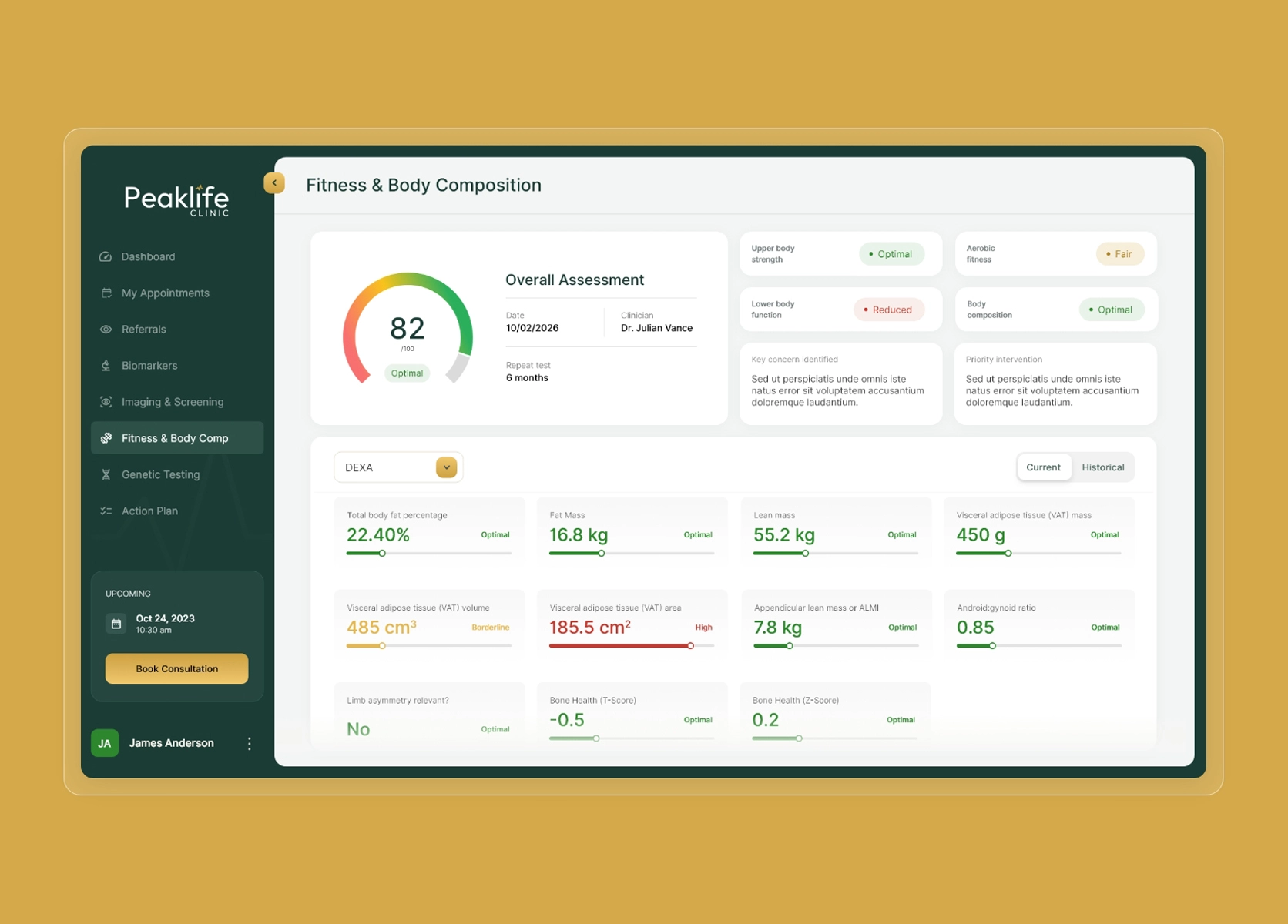
Task: Click the VAT volume borderline slider handle
Action: 382,646
